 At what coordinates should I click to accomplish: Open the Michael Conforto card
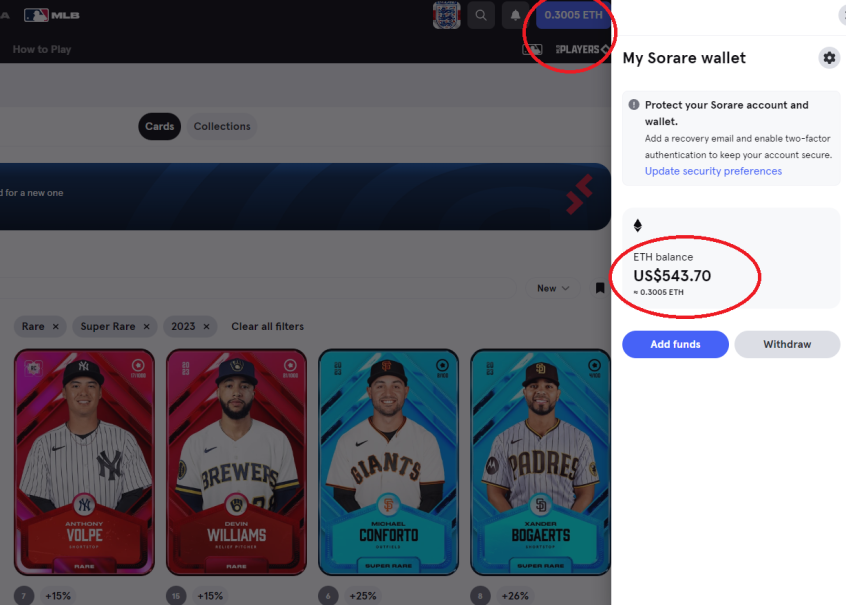pyautogui.click(x=388, y=462)
